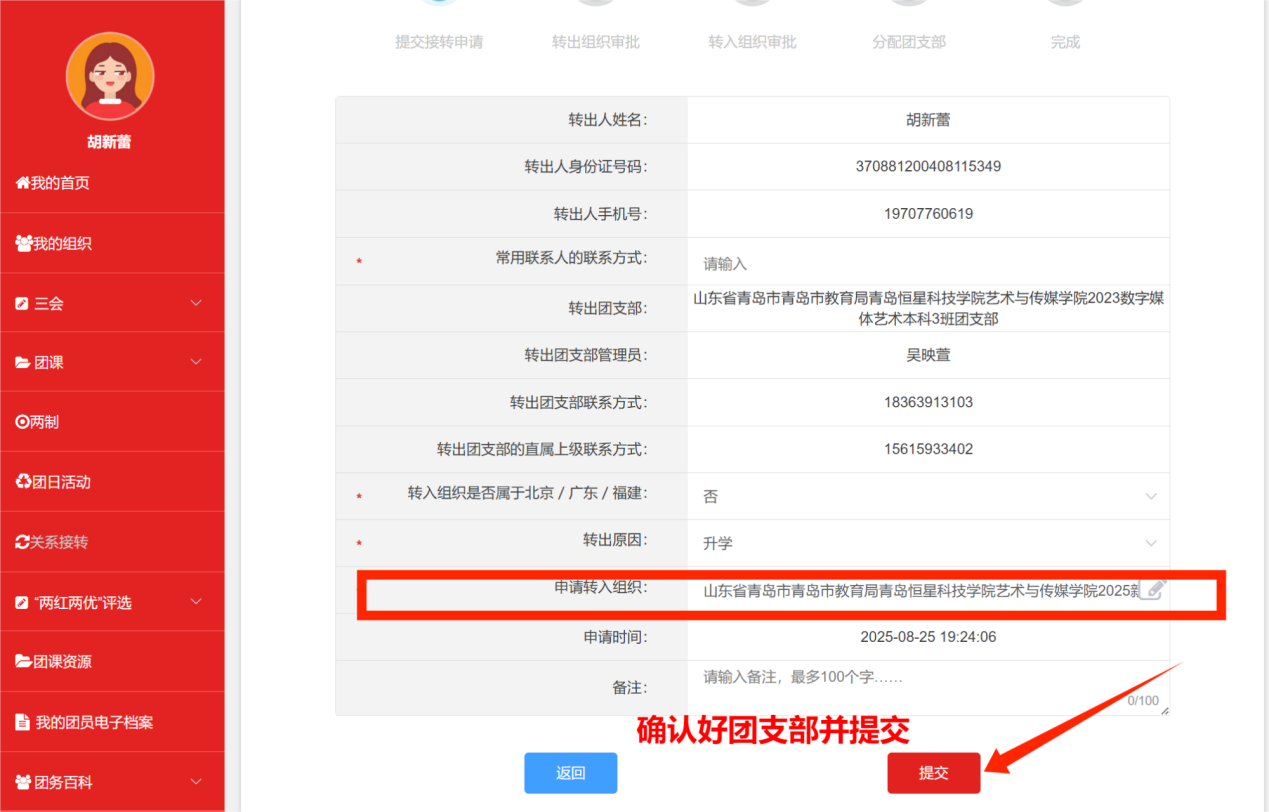Open 我的团员电子档案 menu item

tap(94, 722)
